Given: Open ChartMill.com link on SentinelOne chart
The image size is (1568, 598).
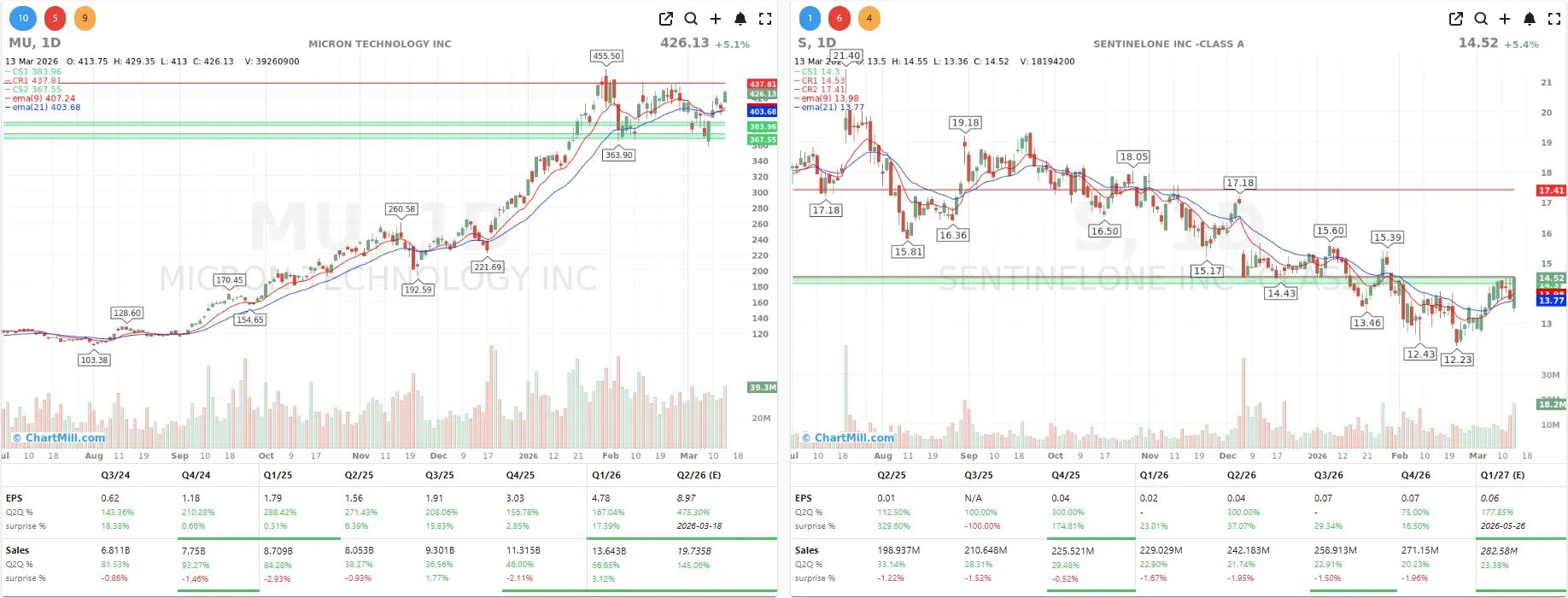Looking at the screenshot, I should (x=848, y=437).
